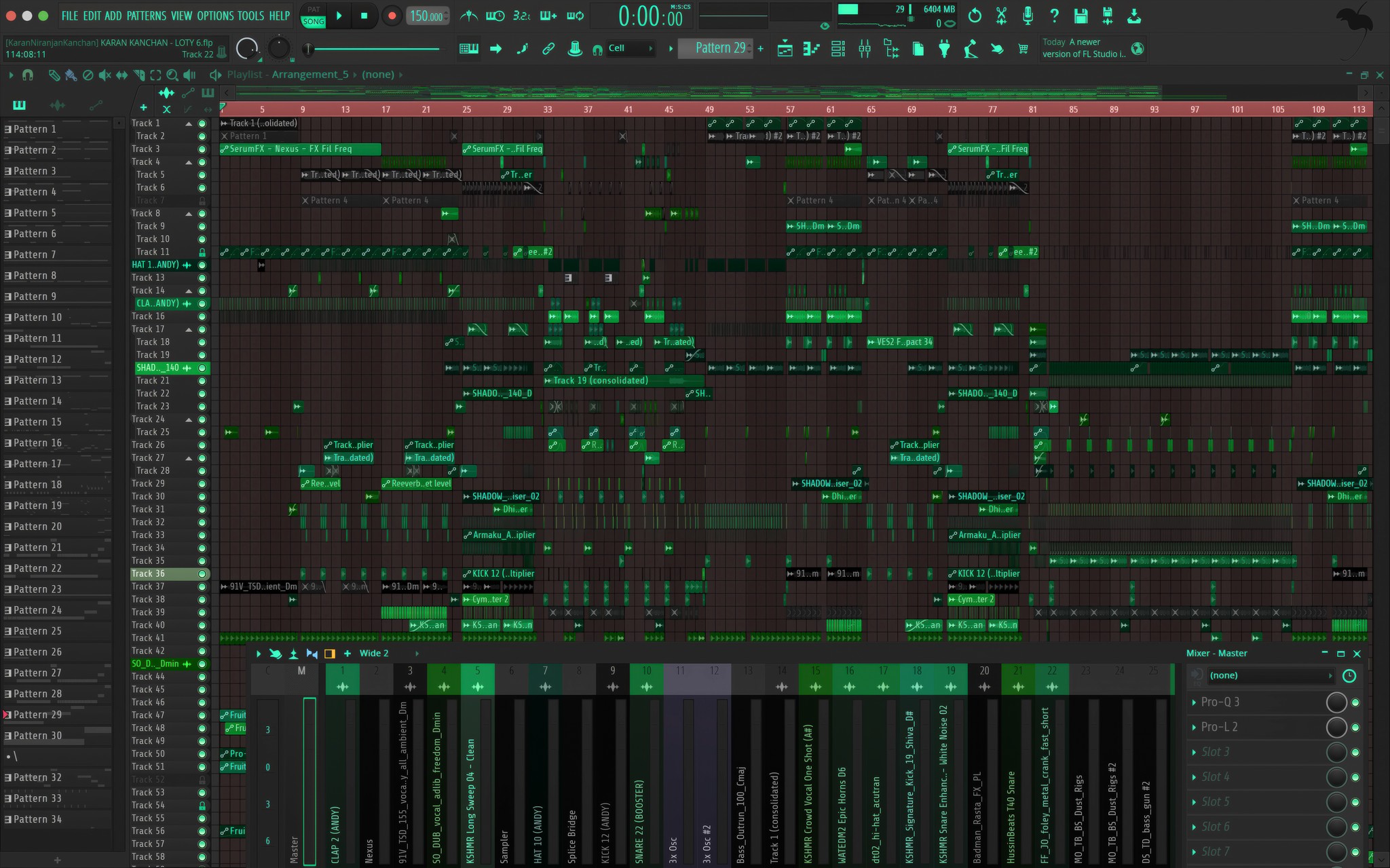Switch the transport to PAT mode
This screenshot has width=1390, height=868.
[313, 10]
